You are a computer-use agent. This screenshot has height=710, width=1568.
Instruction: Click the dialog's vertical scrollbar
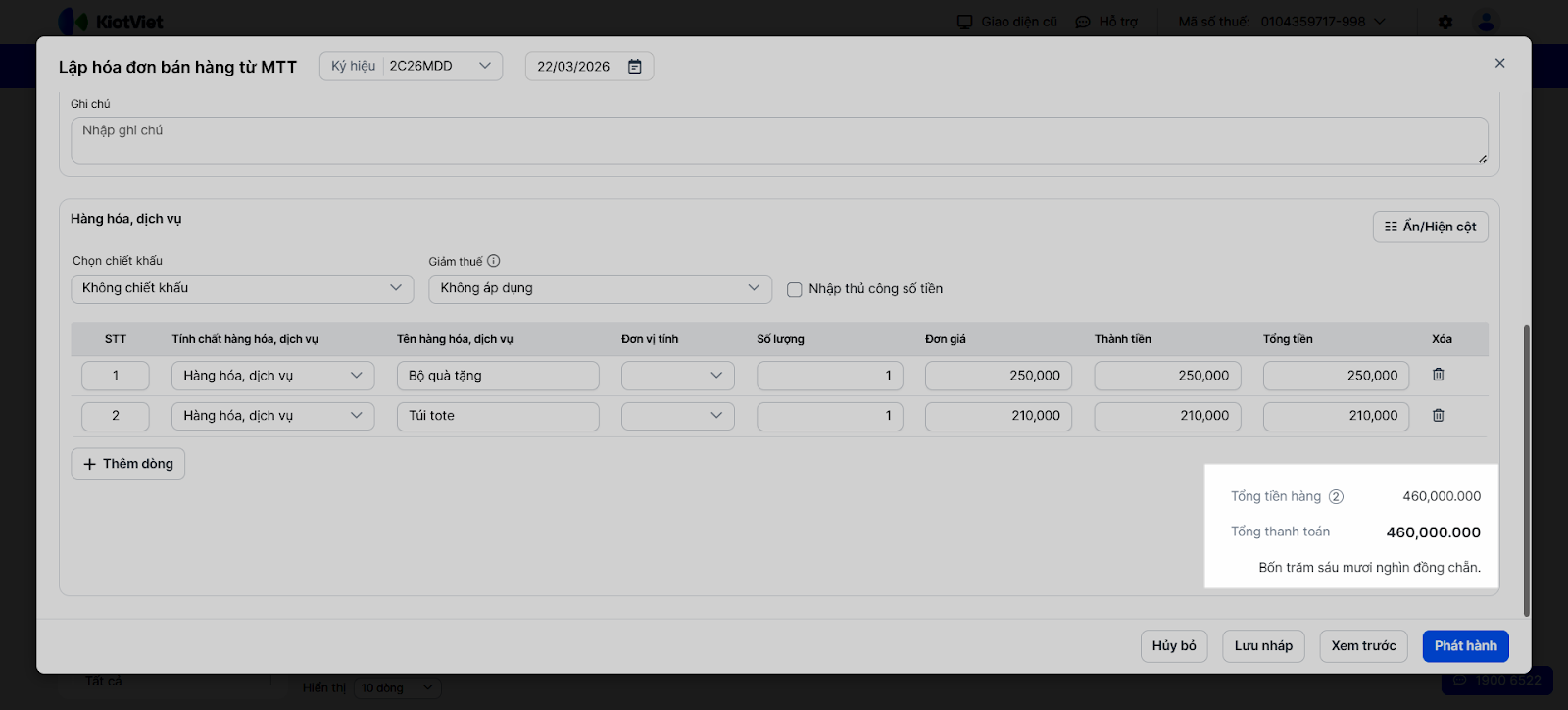pos(1526,471)
